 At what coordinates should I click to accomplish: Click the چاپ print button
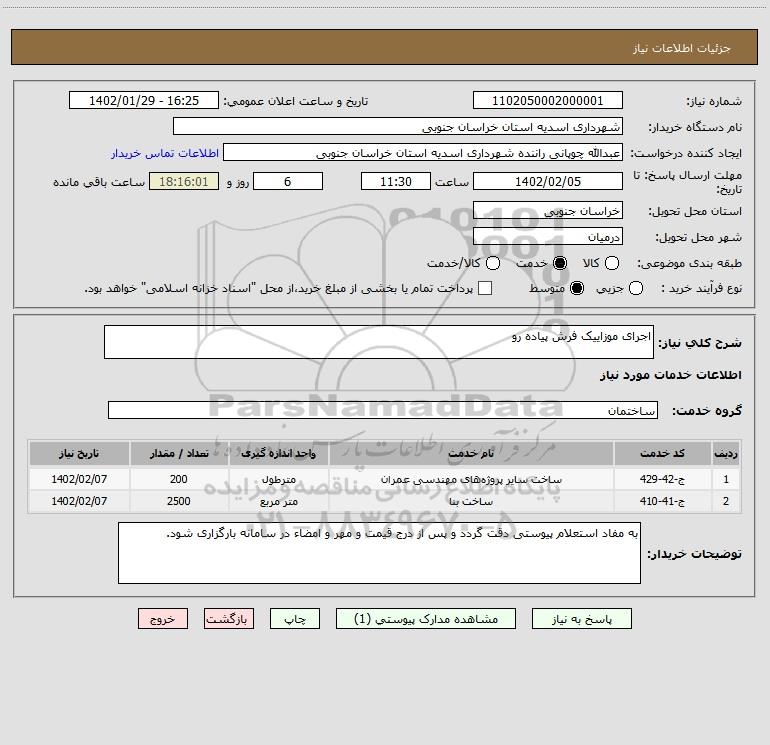(295, 619)
